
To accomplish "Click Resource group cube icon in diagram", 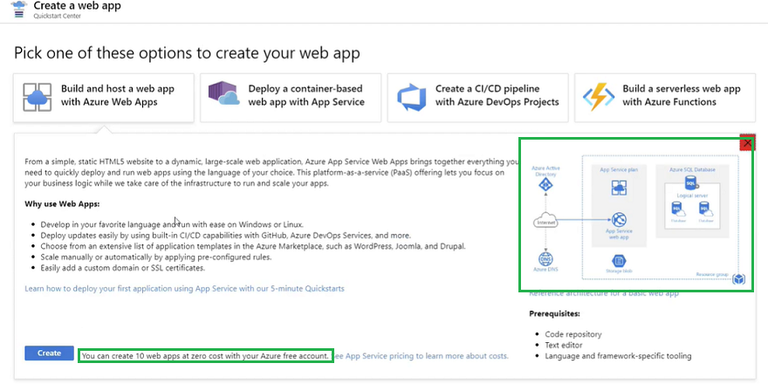I will 739,280.
